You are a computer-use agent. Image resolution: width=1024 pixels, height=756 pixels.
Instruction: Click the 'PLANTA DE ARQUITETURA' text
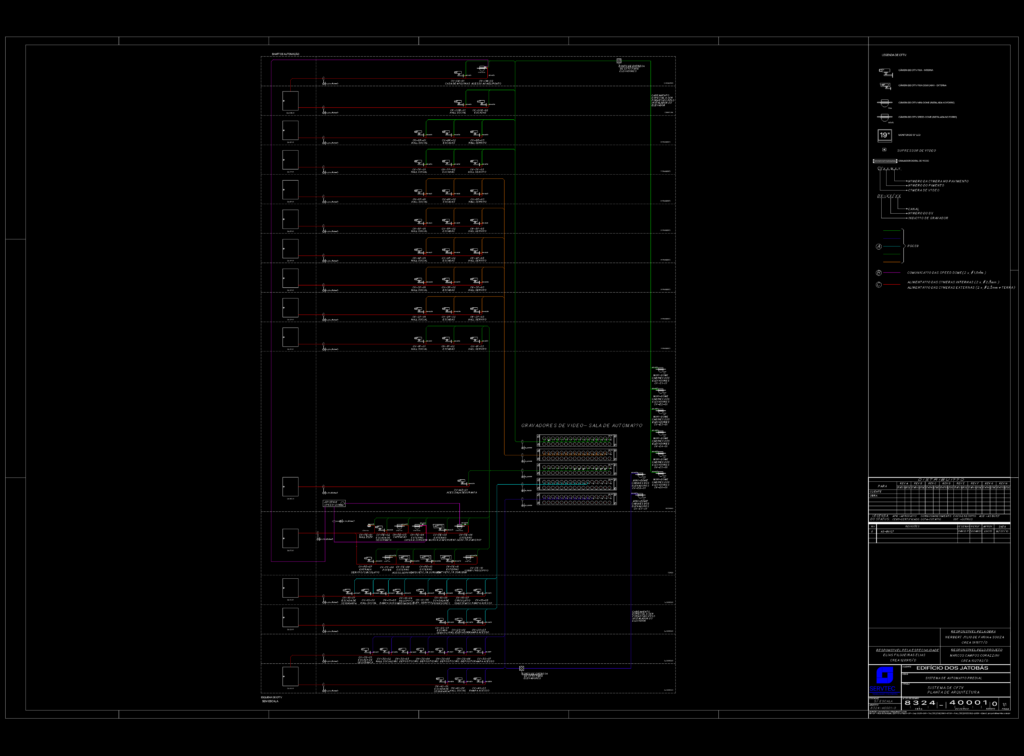click(x=953, y=692)
